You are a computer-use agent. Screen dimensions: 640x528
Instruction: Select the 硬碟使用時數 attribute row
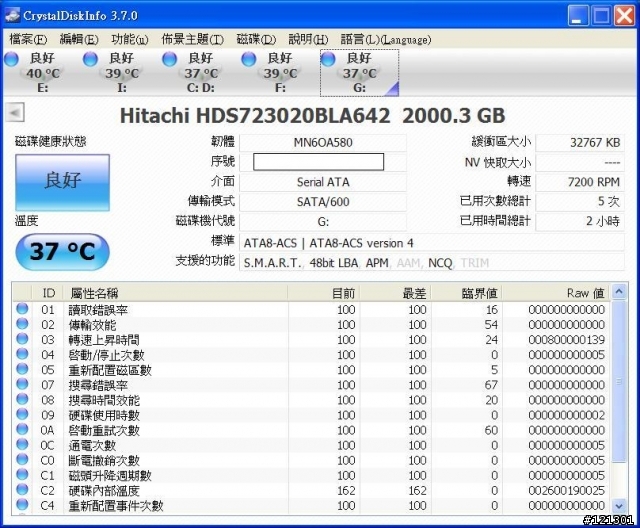click(311, 415)
